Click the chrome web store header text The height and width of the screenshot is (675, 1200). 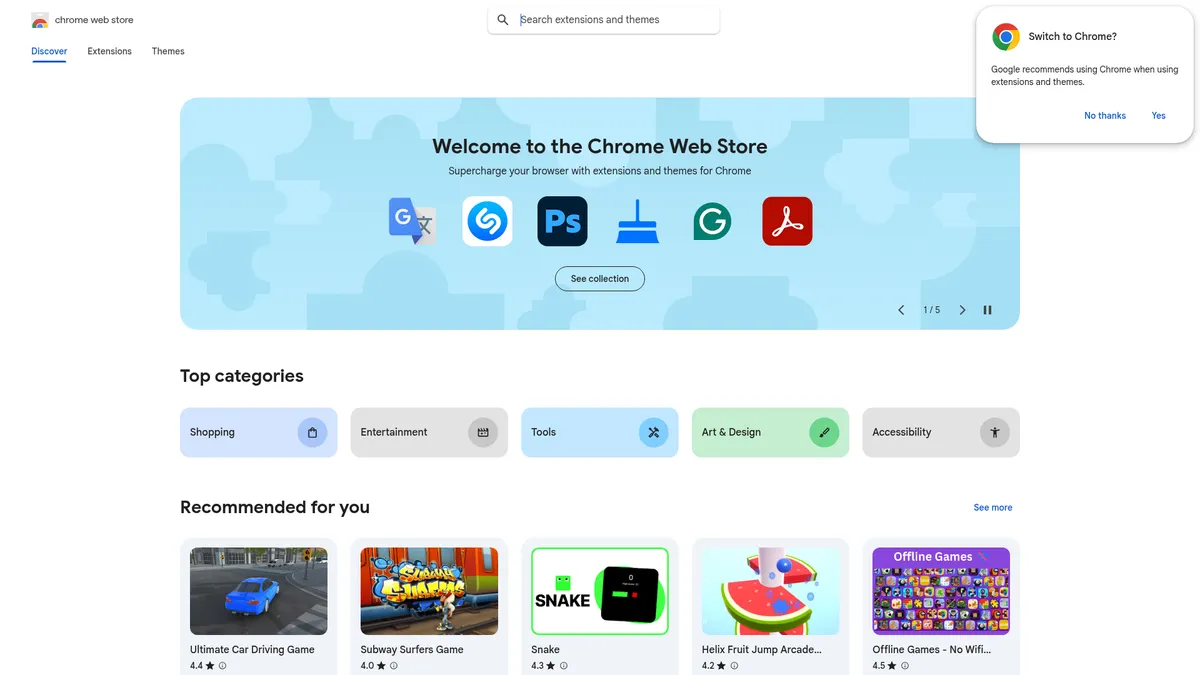94,20
